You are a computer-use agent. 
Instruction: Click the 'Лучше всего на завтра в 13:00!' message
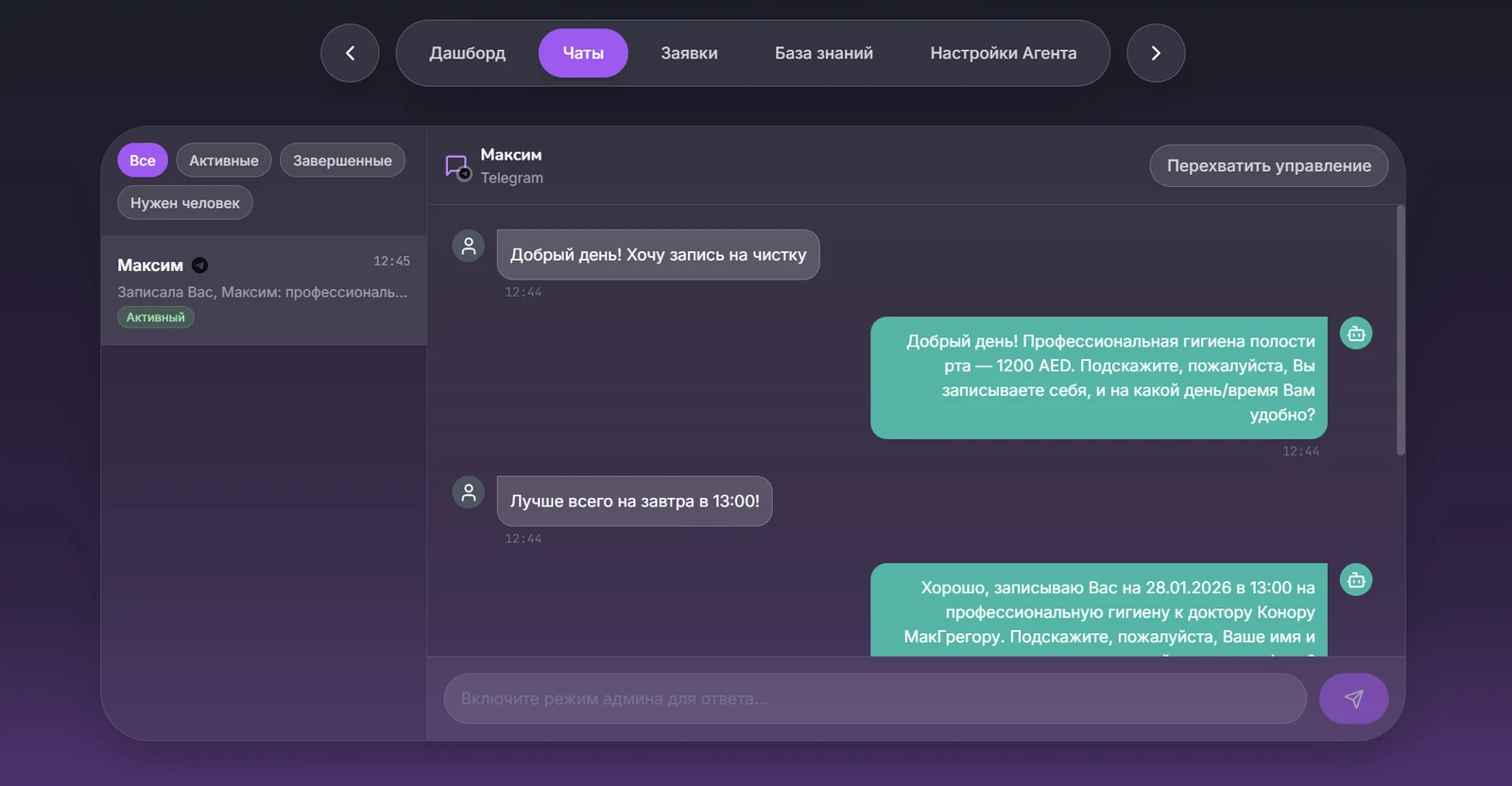click(x=634, y=501)
